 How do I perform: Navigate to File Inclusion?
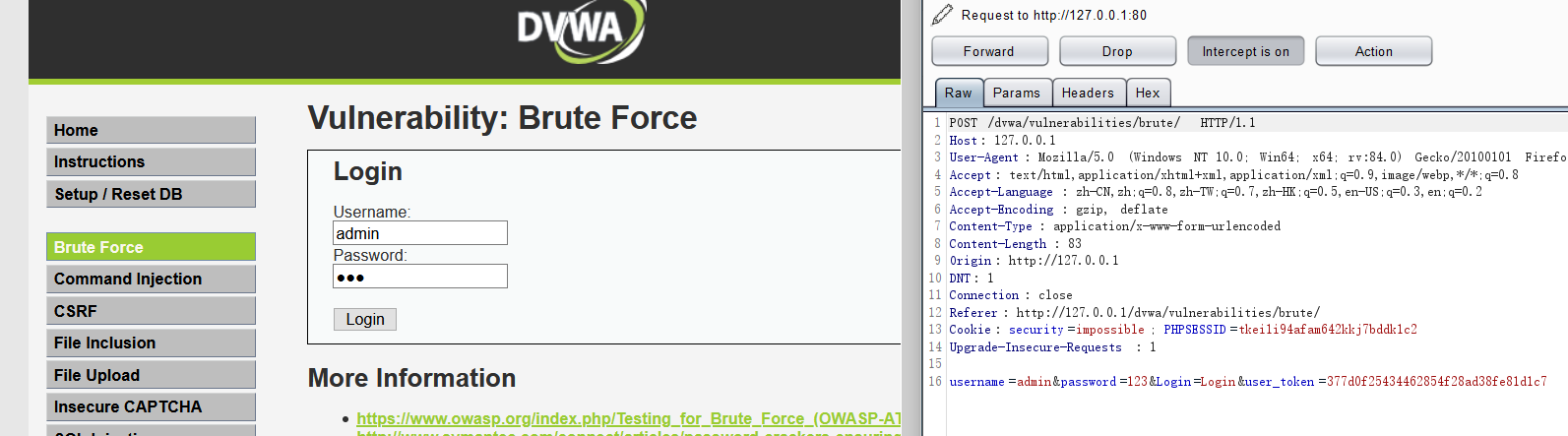151,343
